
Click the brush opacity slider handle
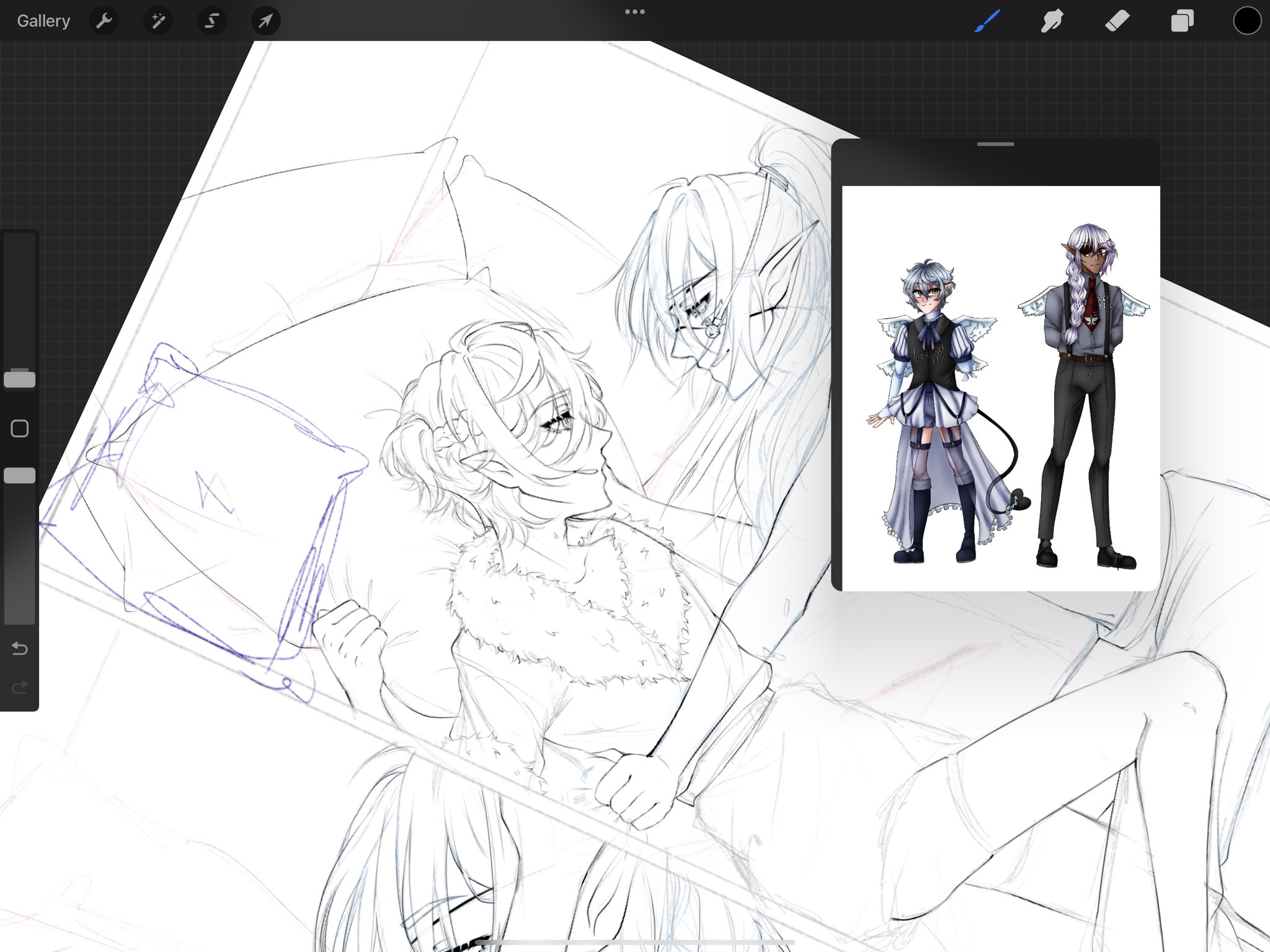coord(20,476)
